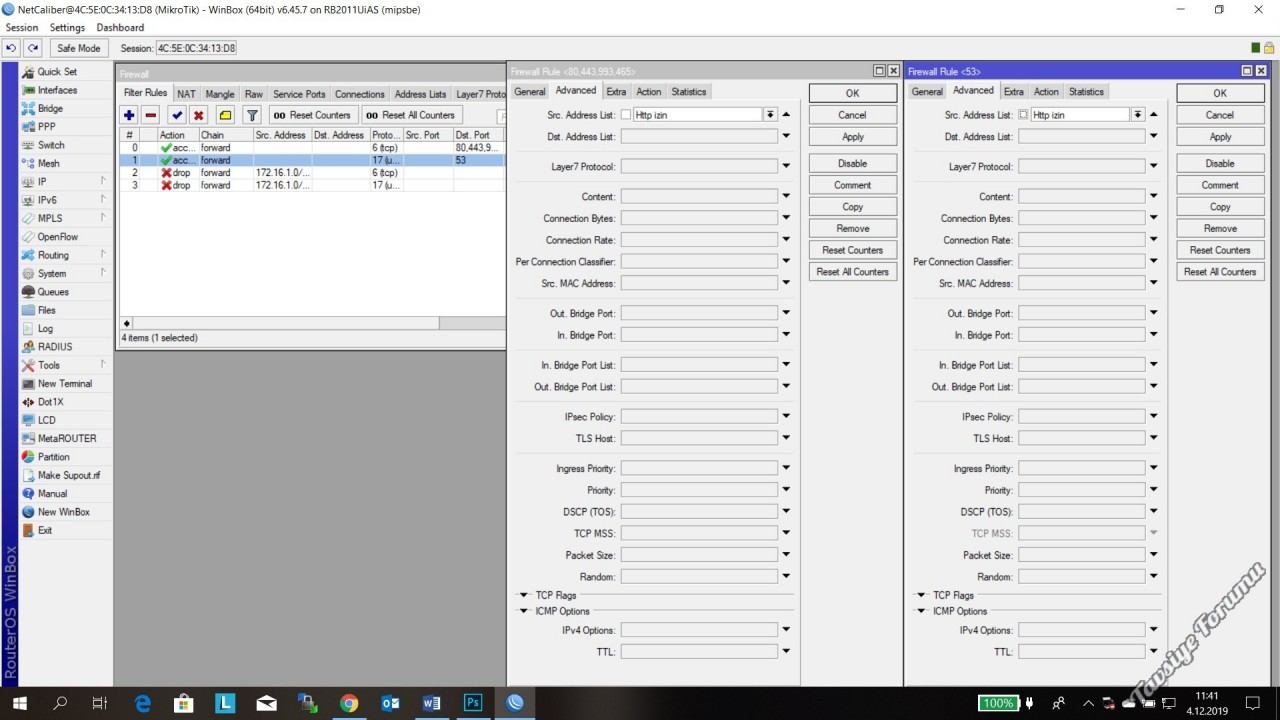Open the RADIUS sidebar entry
This screenshot has height=720, width=1280.
55,347
